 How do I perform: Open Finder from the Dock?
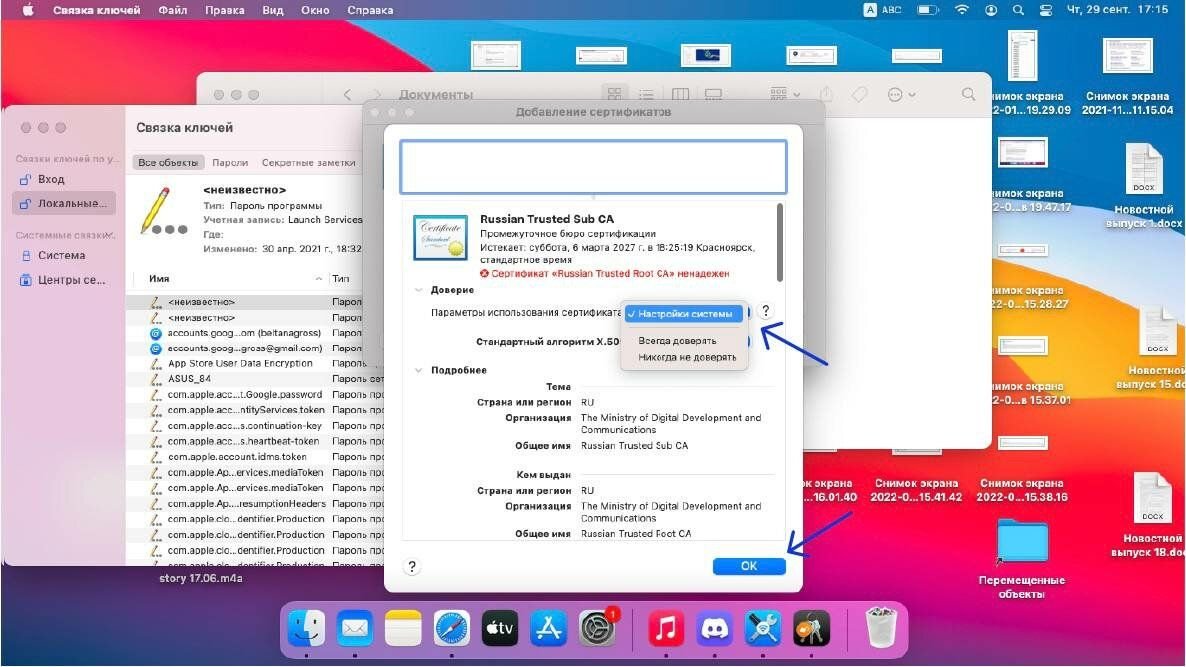[306, 628]
